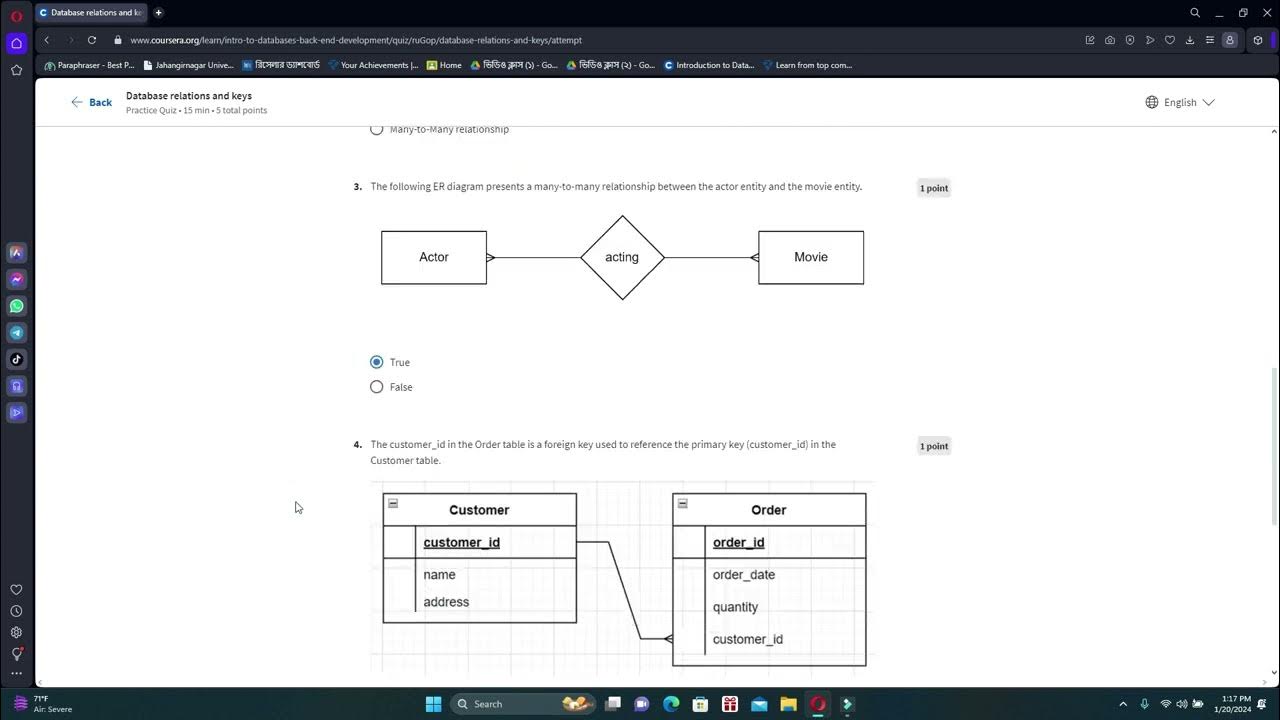Open the profile account icon in toolbar
This screenshot has height=720, width=1280.
[x=1230, y=40]
